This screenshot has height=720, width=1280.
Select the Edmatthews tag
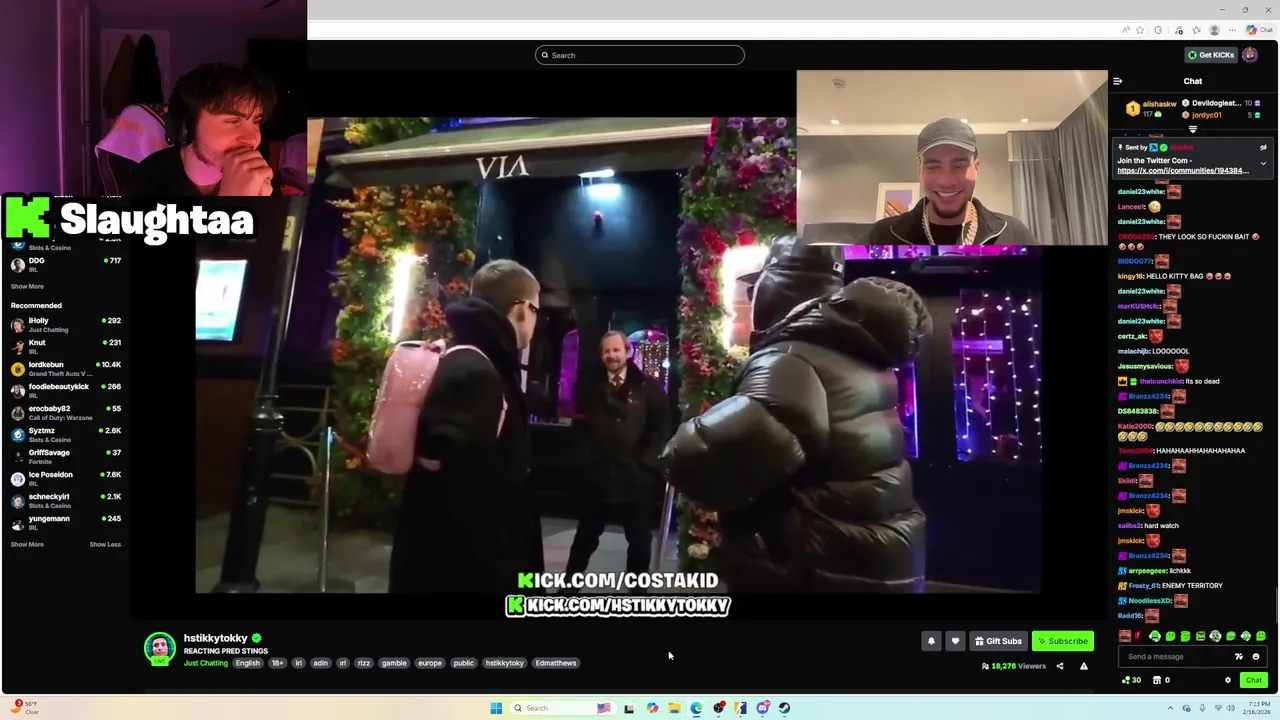pyautogui.click(x=556, y=663)
